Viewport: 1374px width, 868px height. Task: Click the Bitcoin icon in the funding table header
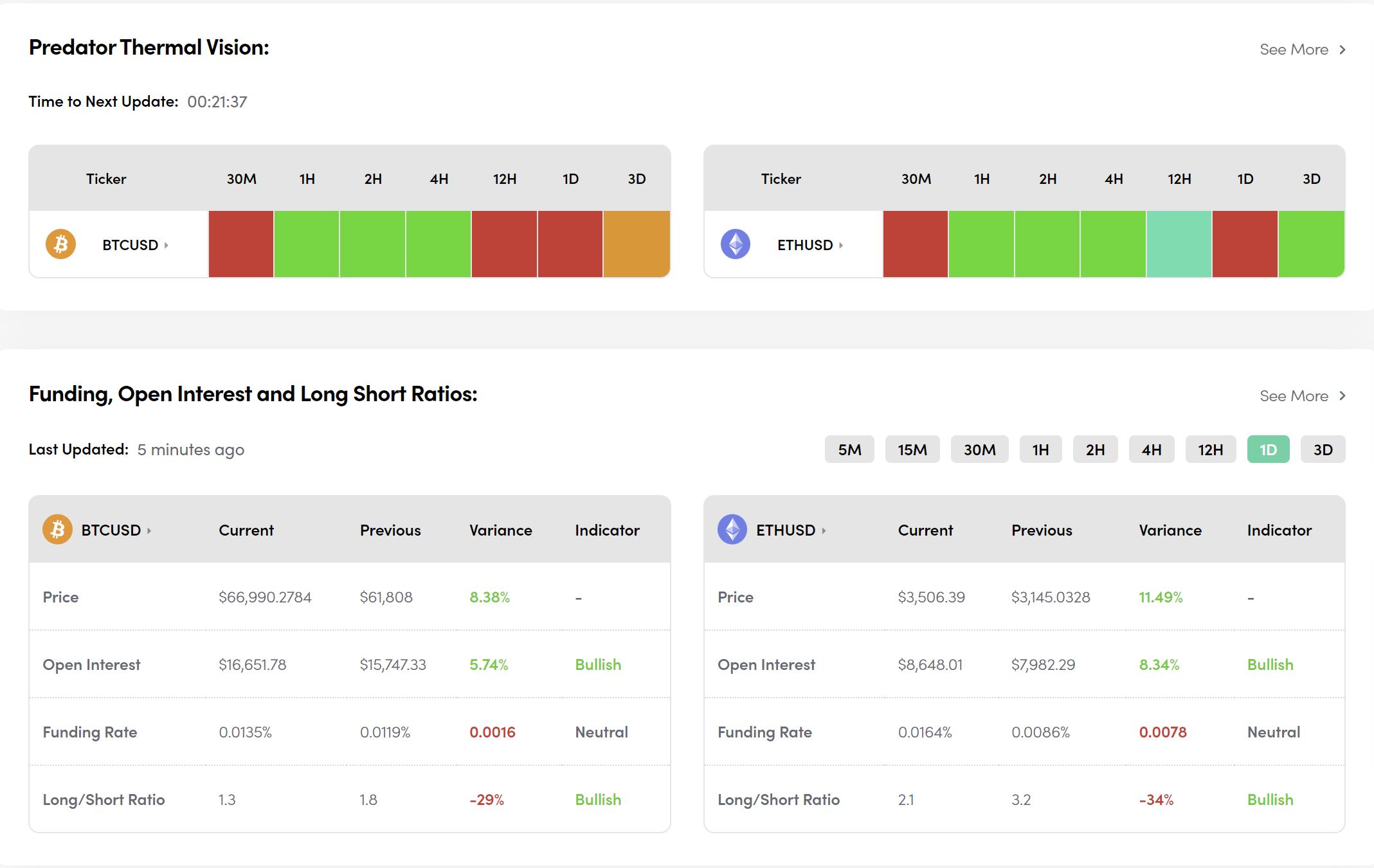[x=57, y=530]
